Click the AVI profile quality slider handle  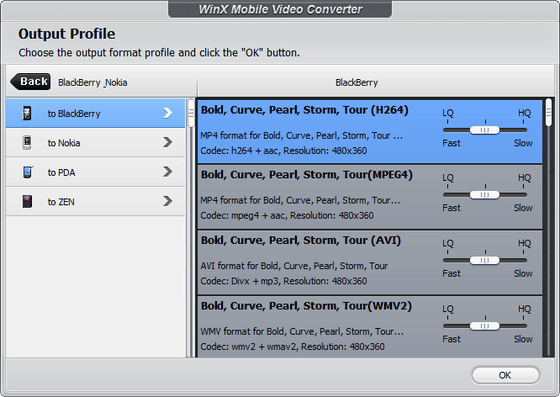tap(485, 260)
